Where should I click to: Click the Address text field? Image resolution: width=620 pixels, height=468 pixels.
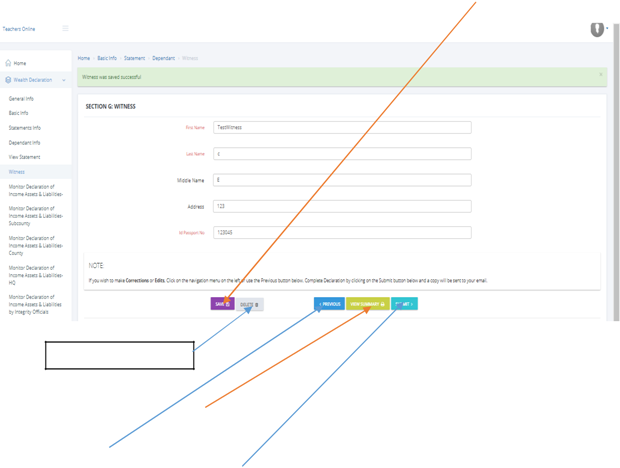pyautogui.click(x=342, y=206)
